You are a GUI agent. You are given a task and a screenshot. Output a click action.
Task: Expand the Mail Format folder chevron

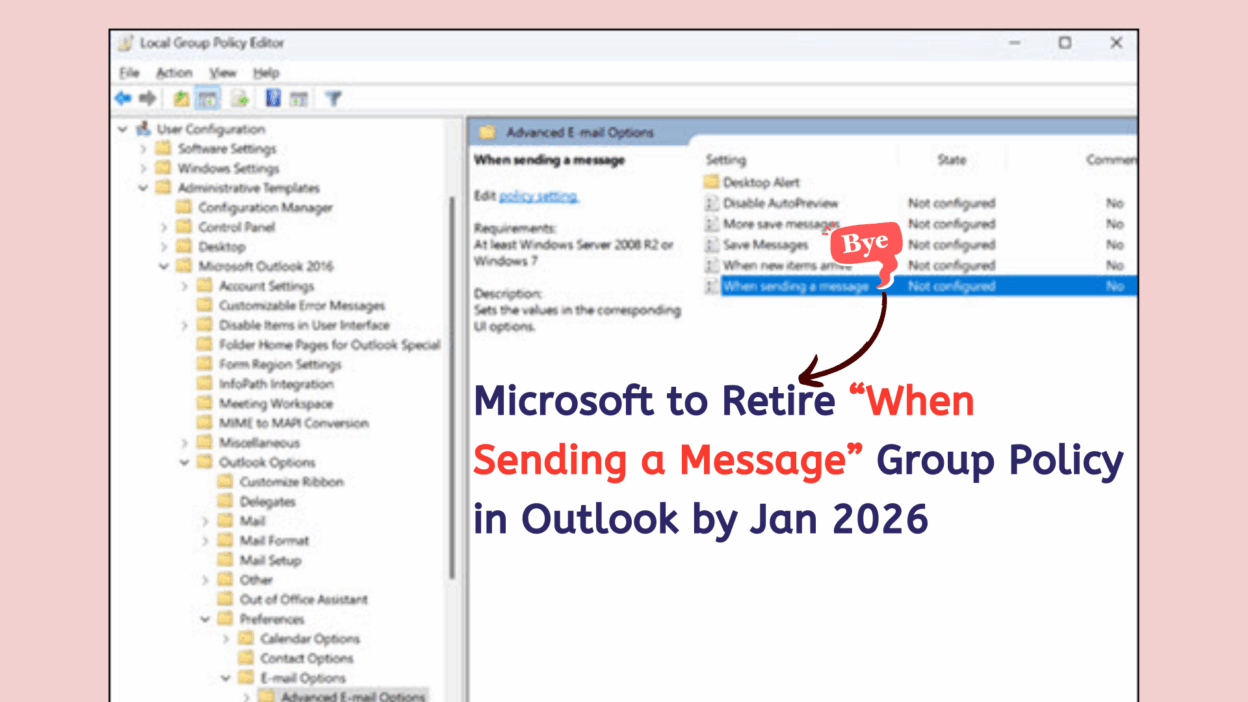pyautogui.click(x=205, y=541)
